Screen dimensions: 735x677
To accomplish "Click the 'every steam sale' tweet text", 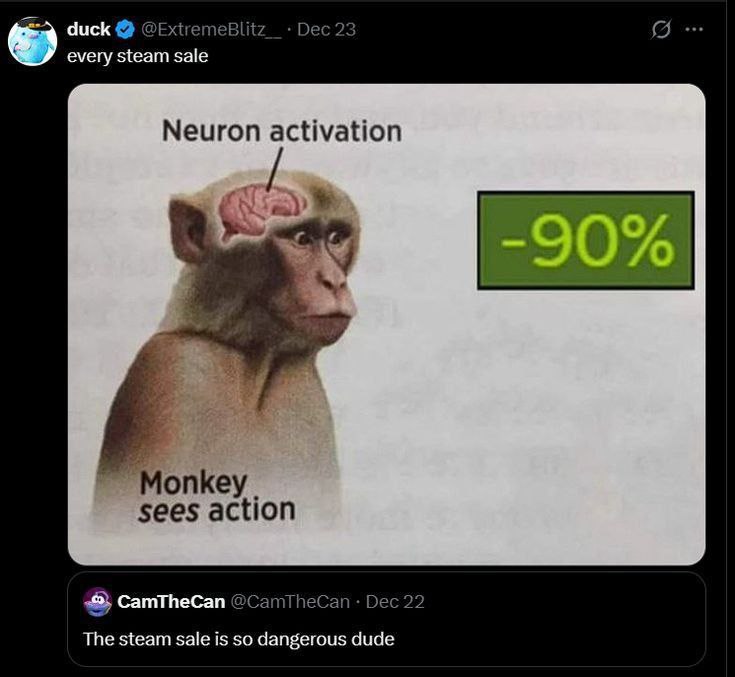I will pos(137,56).
